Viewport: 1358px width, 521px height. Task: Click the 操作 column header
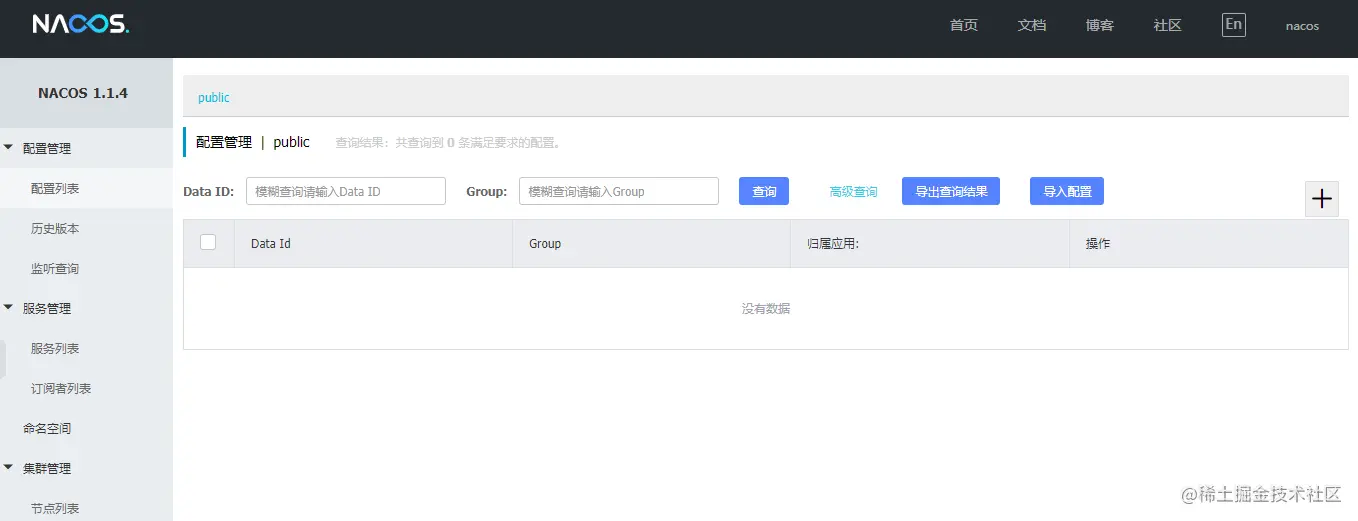[x=1208, y=243]
